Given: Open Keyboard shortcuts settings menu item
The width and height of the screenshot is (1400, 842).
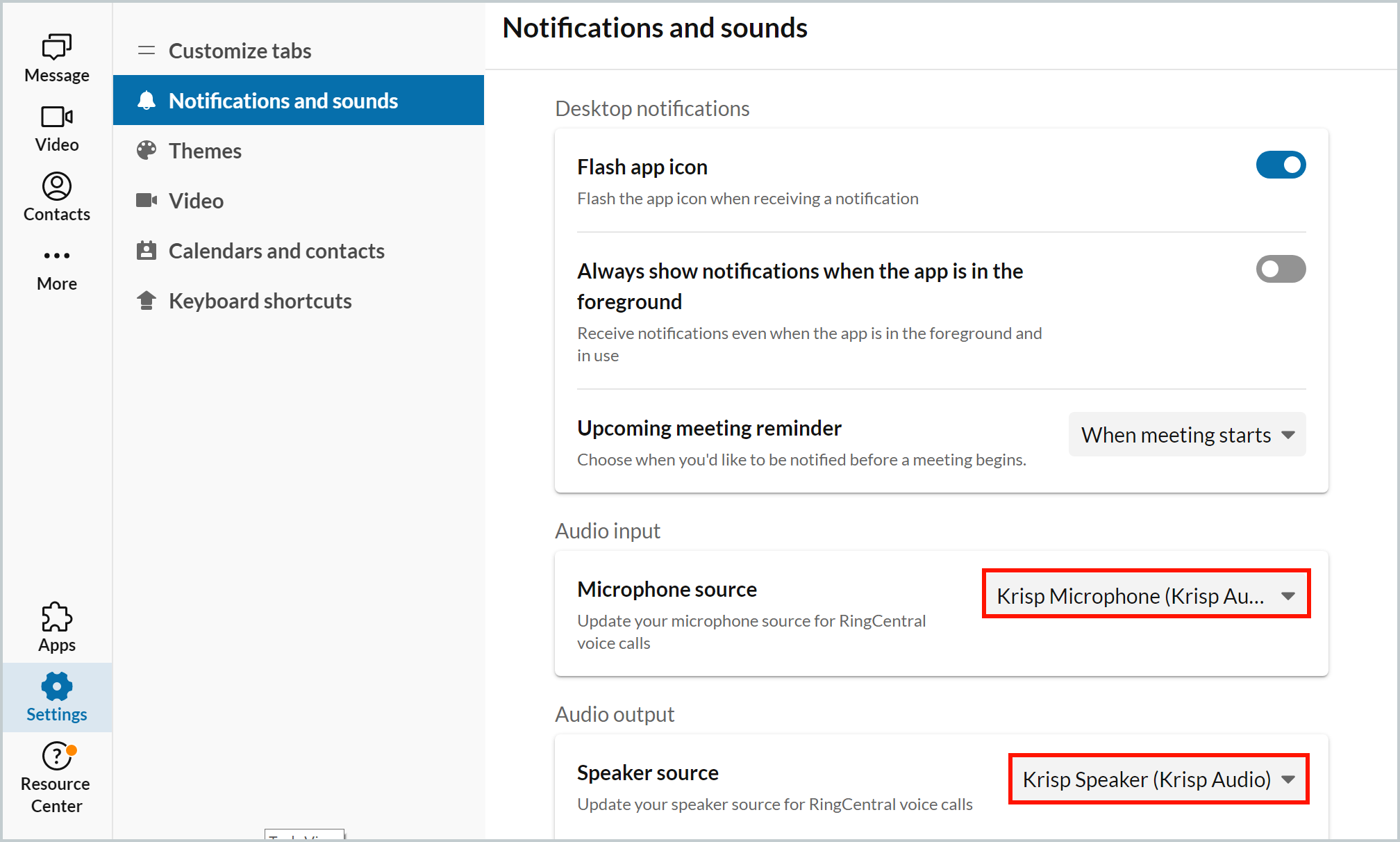Looking at the screenshot, I should click(259, 300).
